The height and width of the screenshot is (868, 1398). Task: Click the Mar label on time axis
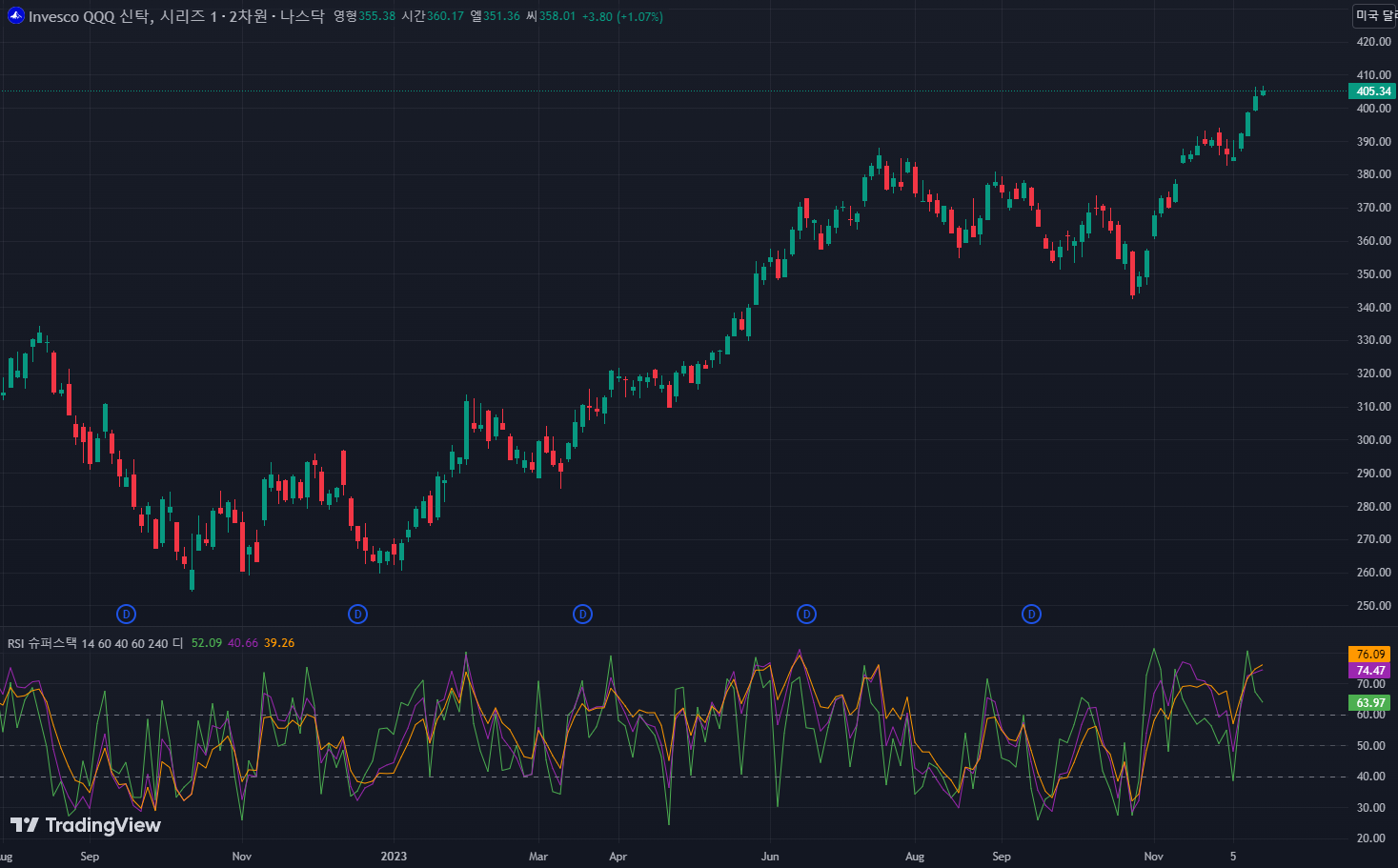[x=538, y=857]
